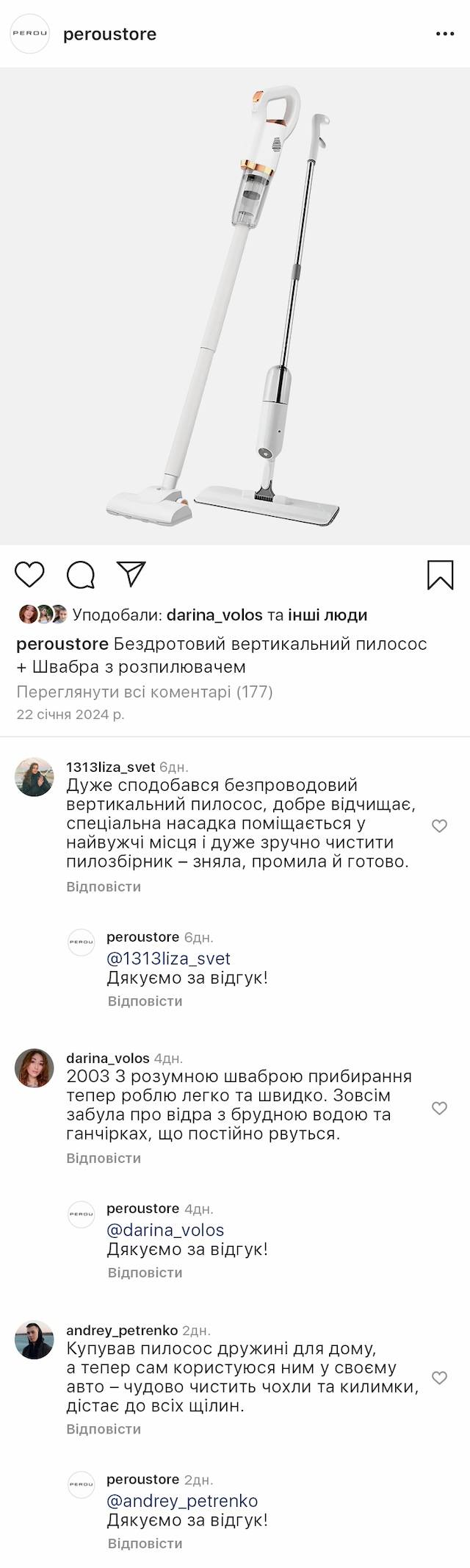This screenshot has width=470, height=1568.
Task: Open vacuum and mop product photo
Action: point(235,306)
